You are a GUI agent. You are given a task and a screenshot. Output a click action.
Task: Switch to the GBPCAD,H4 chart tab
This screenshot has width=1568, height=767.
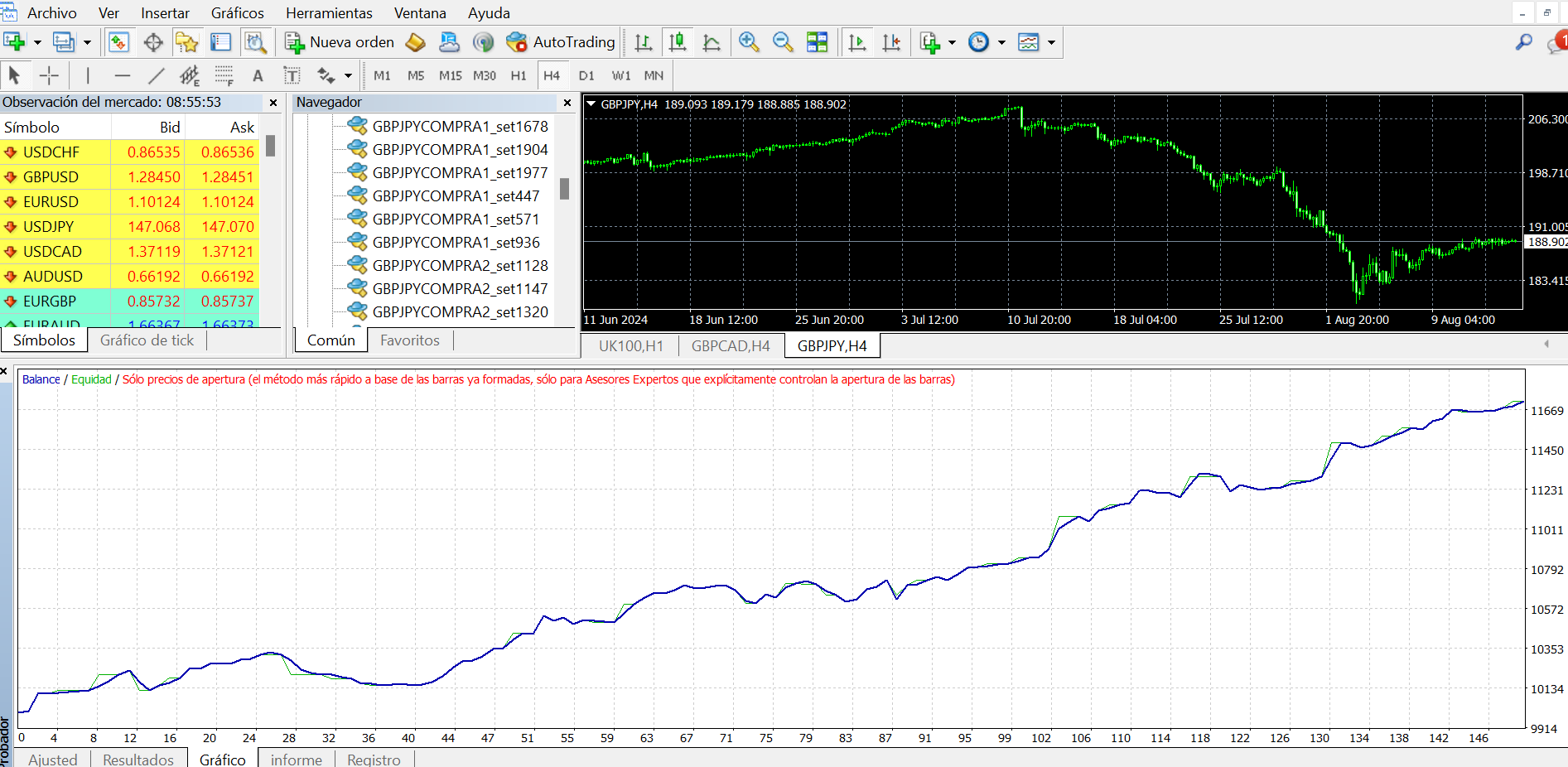731,345
